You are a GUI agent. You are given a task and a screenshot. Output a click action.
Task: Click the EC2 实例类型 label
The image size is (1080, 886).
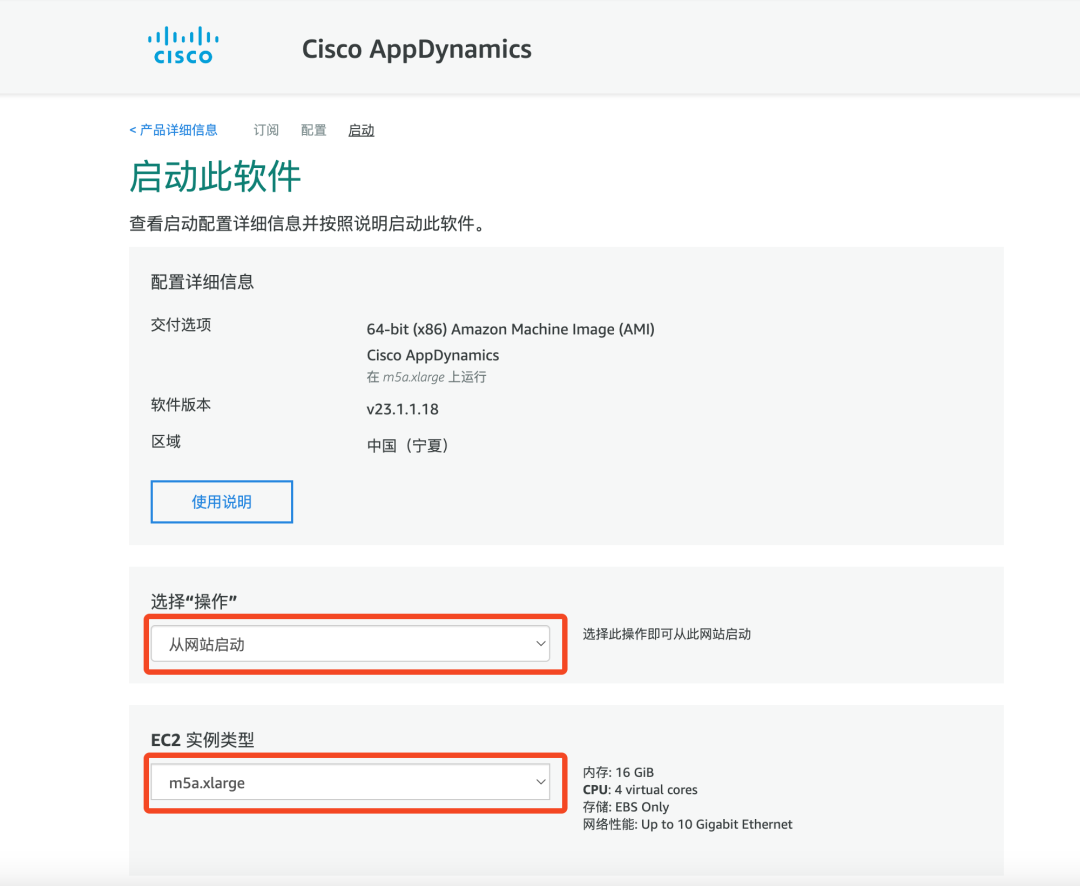coord(202,740)
